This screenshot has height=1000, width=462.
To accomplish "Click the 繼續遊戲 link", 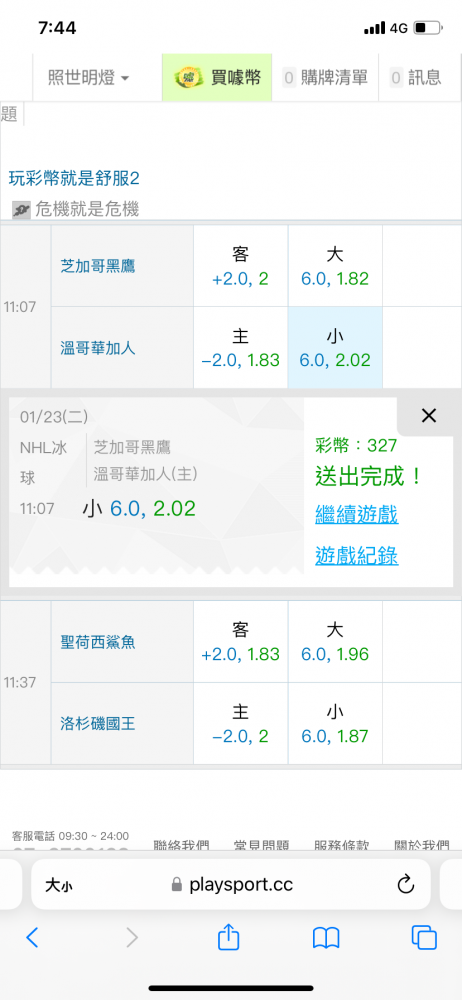I will click(x=357, y=514).
